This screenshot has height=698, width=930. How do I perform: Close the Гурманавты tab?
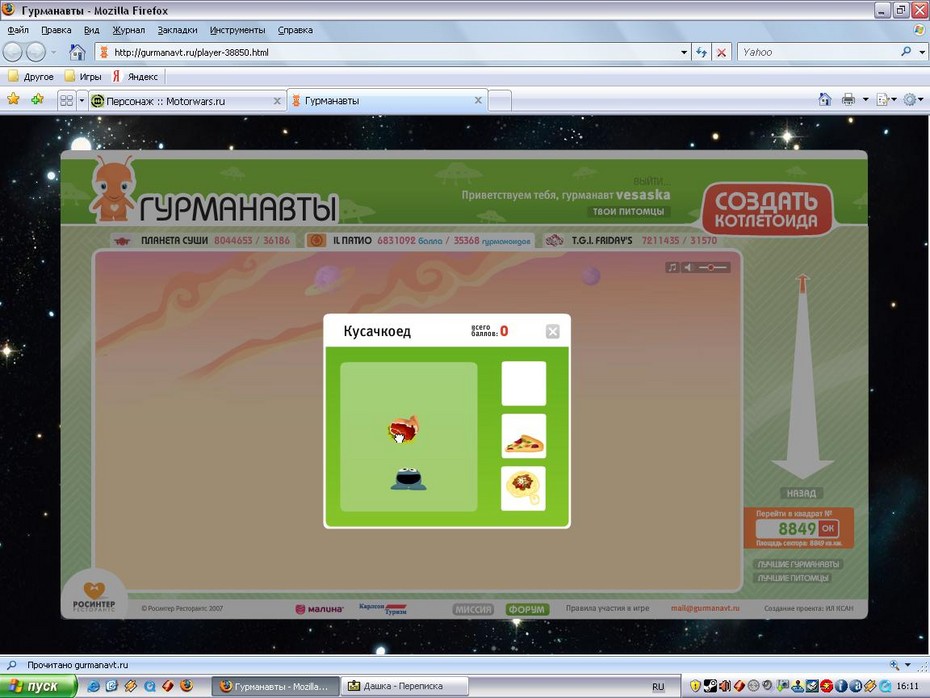pyautogui.click(x=478, y=101)
